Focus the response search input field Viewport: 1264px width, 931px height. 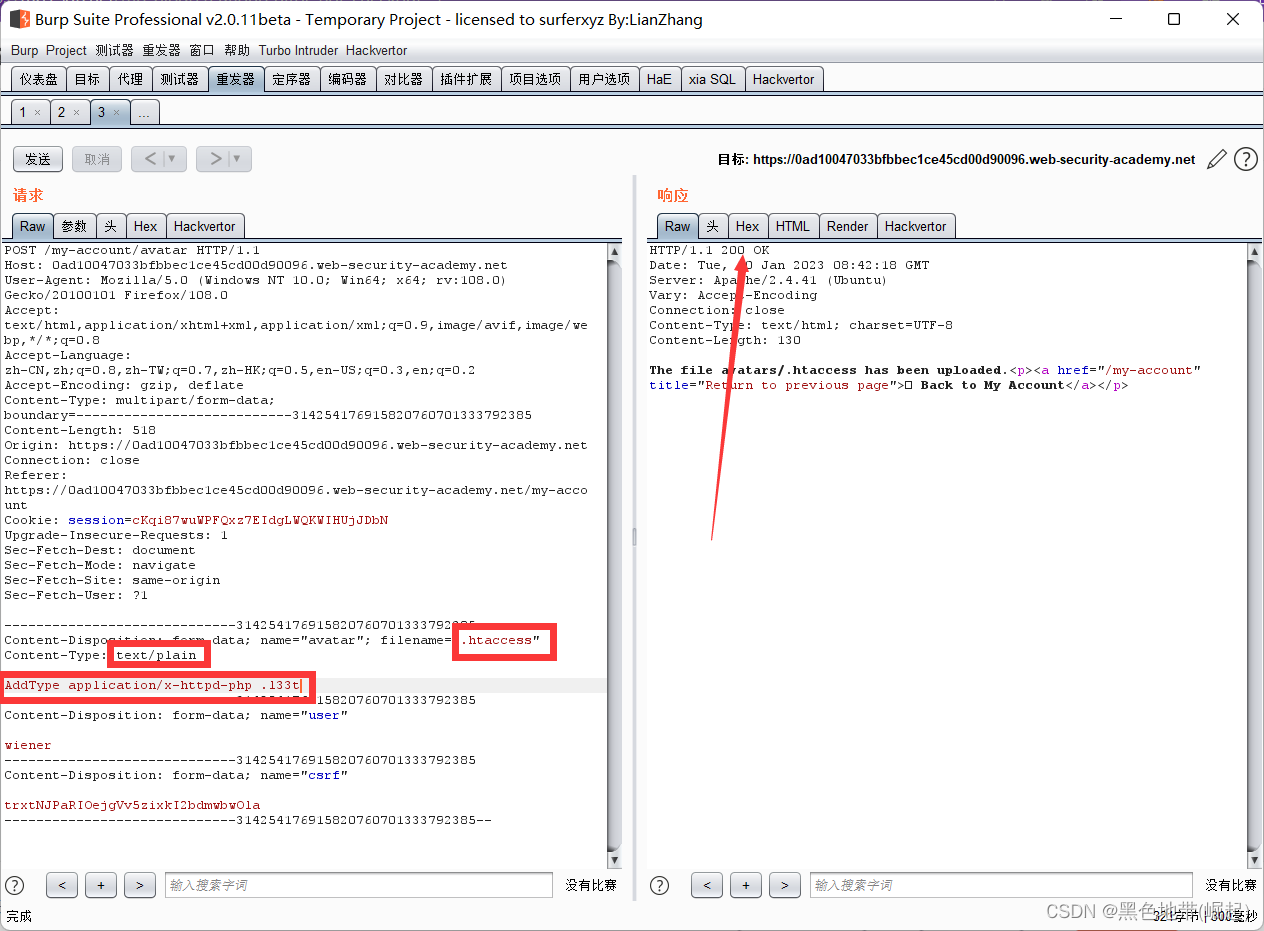(x=1001, y=885)
